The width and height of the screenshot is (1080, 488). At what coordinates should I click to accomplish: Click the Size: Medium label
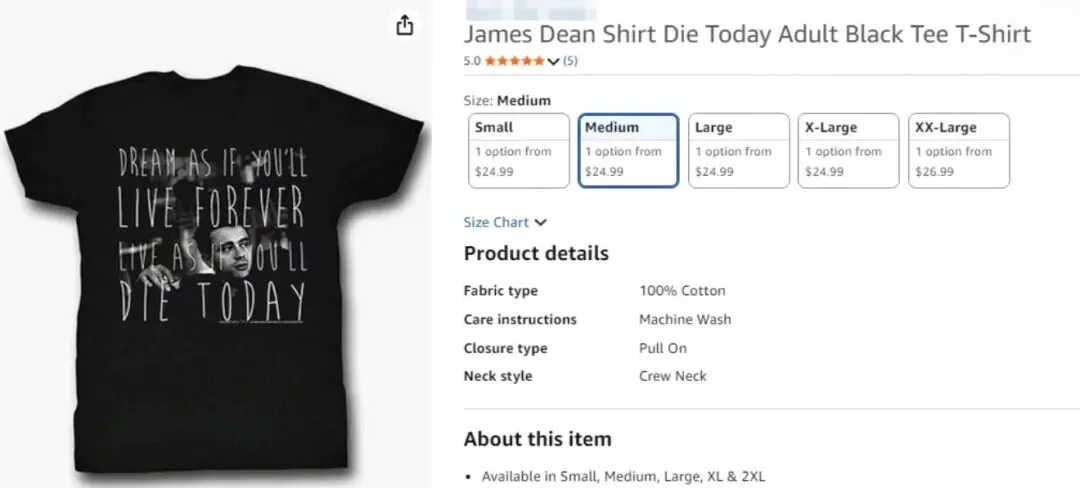(507, 101)
